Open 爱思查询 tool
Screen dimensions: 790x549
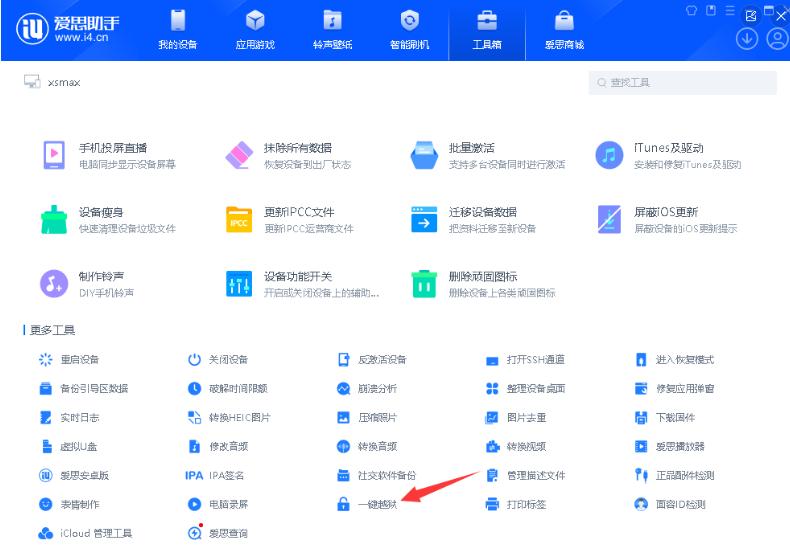(x=218, y=533)
